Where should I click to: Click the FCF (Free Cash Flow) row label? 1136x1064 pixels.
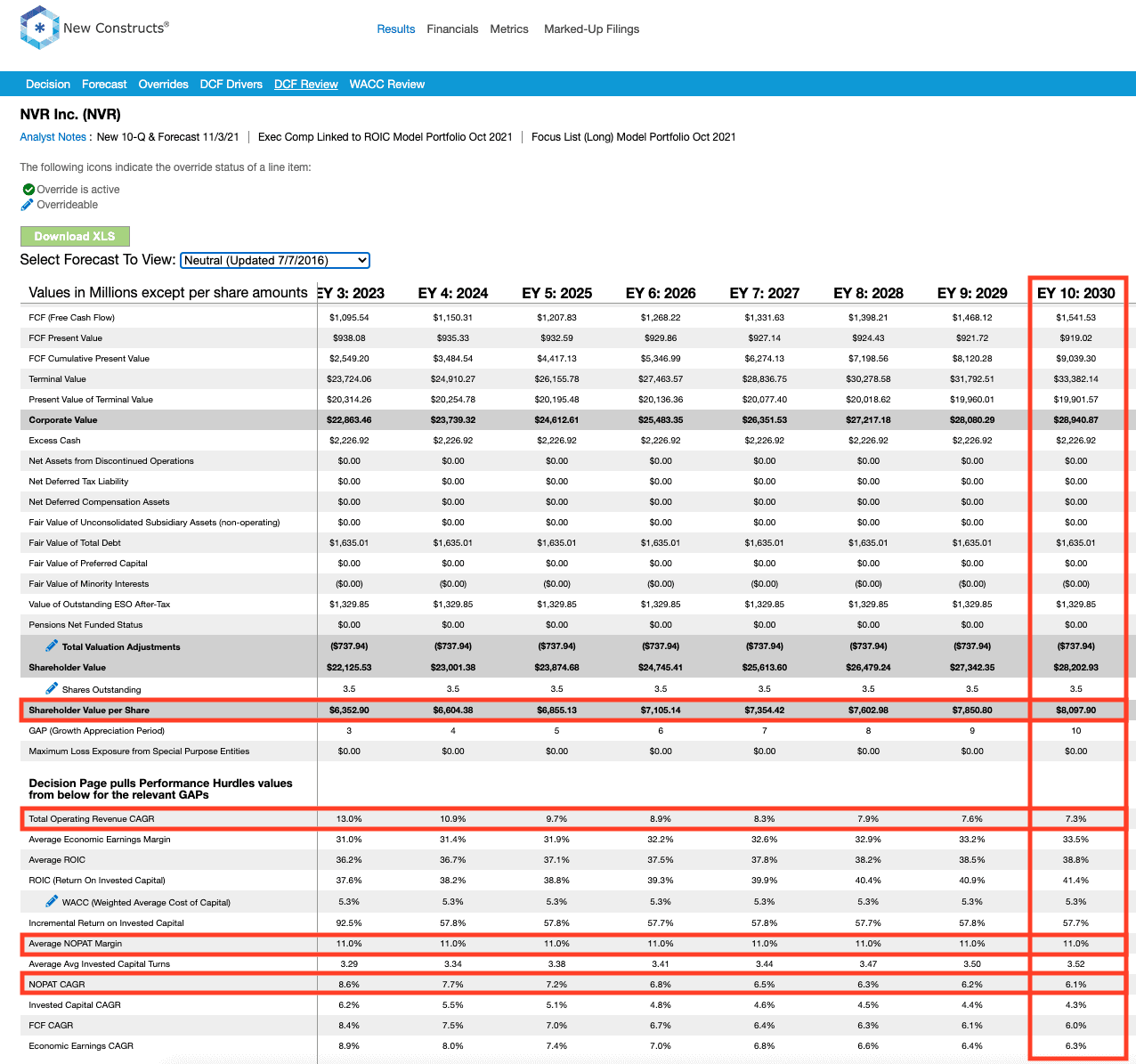(x=72, y=318)
